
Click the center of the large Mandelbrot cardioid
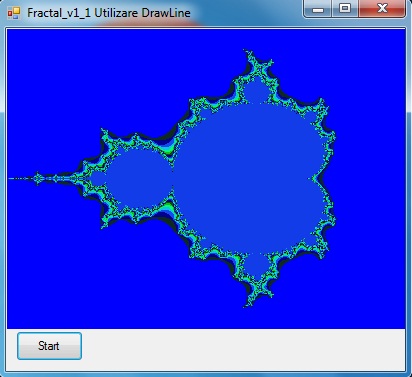(247, 178)
